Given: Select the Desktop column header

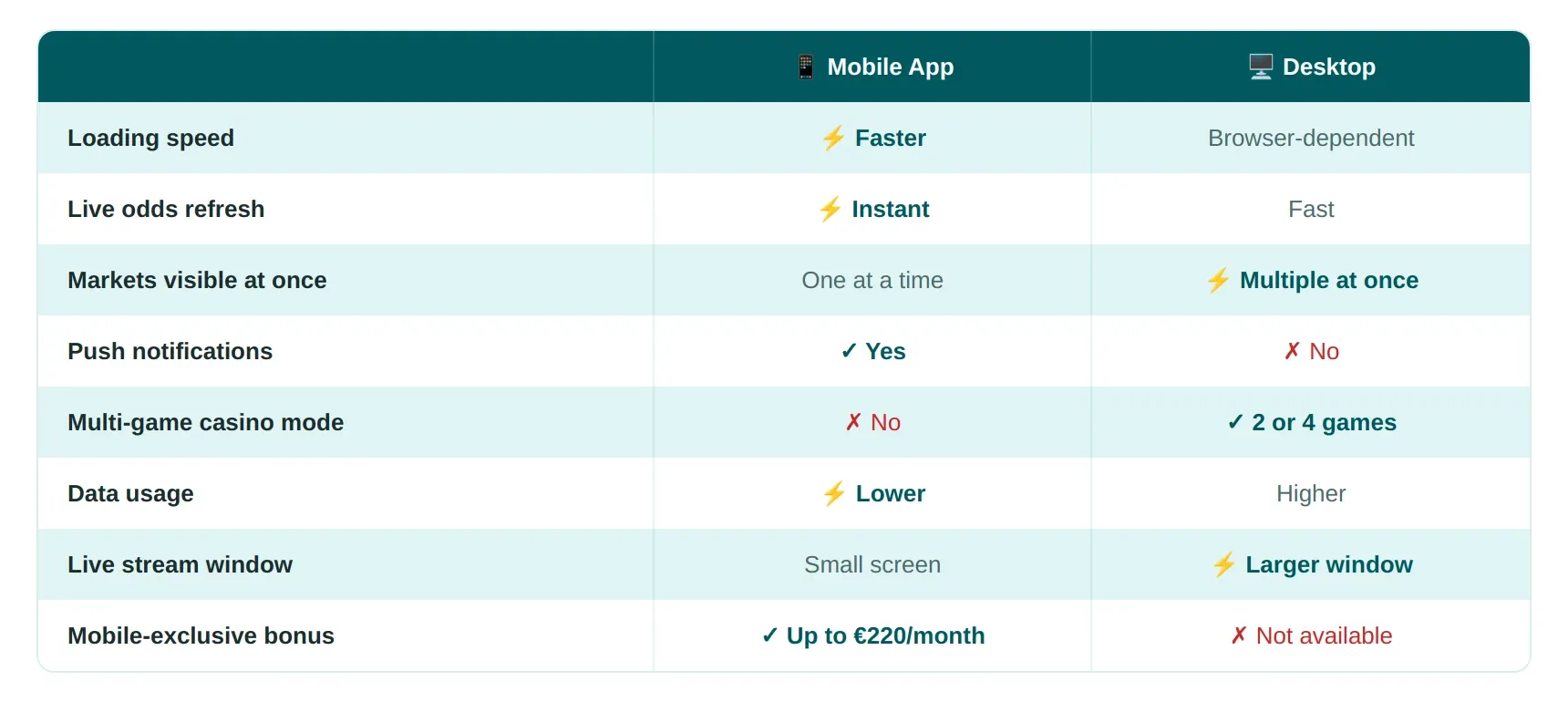Looking at the screenshot, I should point(1311,67).
